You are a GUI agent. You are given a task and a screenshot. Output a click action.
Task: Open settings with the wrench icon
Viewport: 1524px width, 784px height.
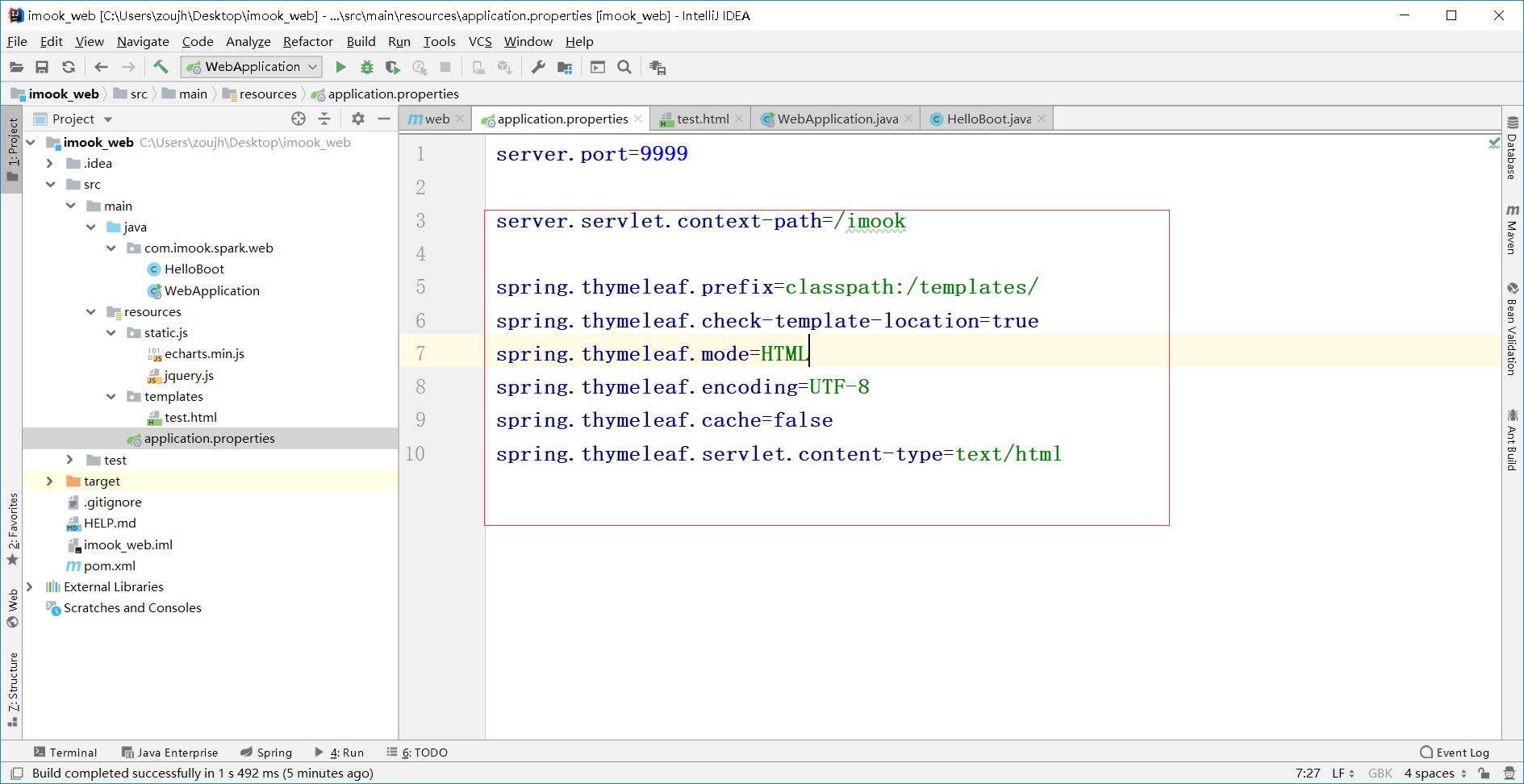point(538,67)
